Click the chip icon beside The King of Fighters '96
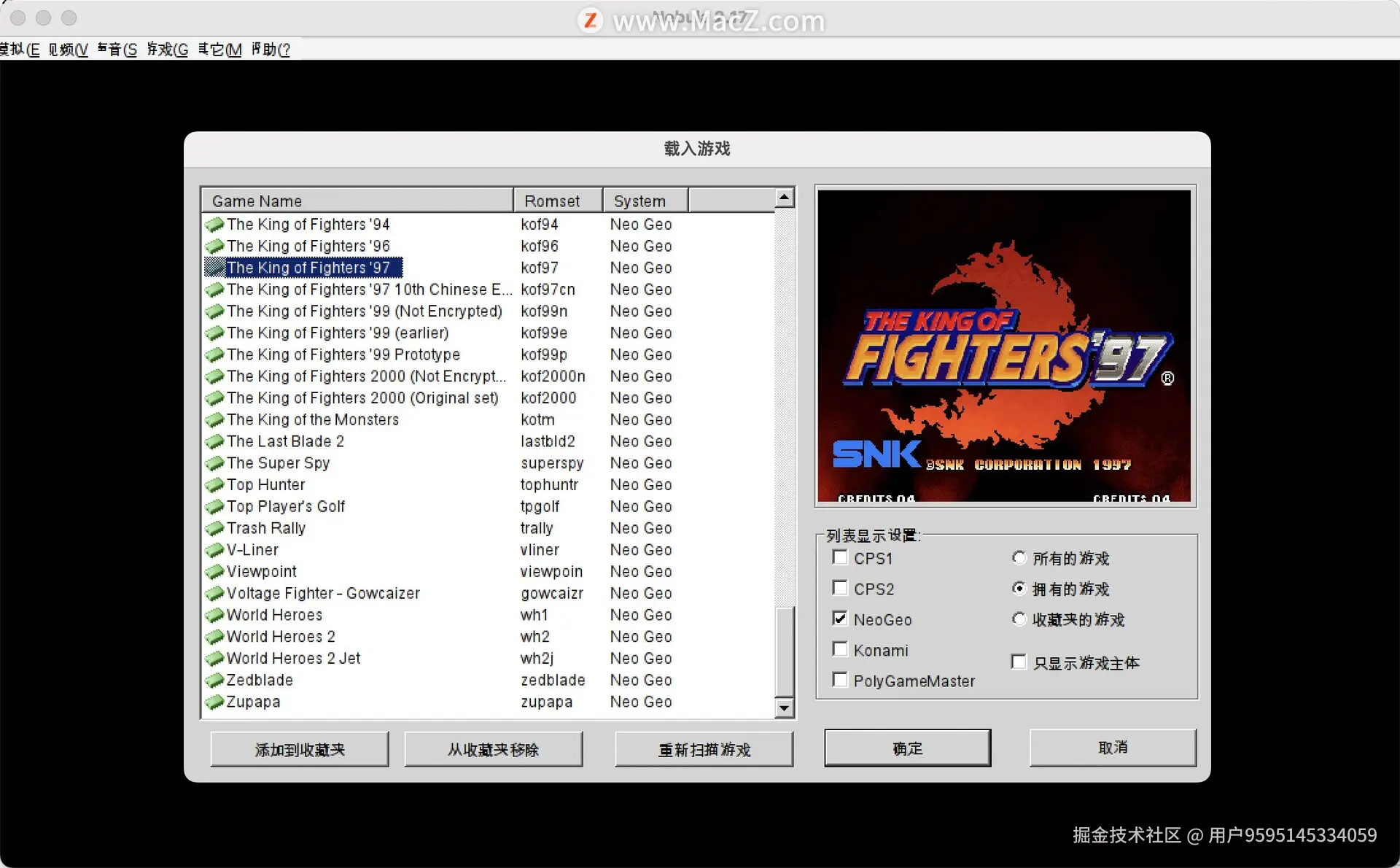The width and height of the screenshot is (1400, 868). pos(214,247)
